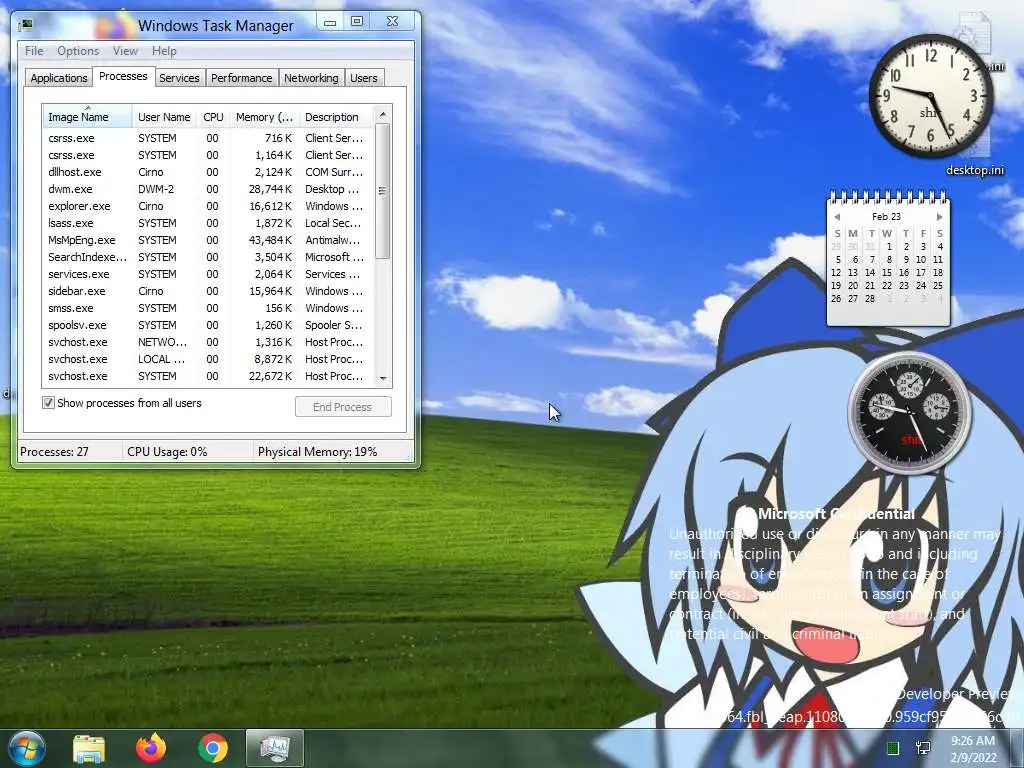Switch to the Users tab

point(364,78)
